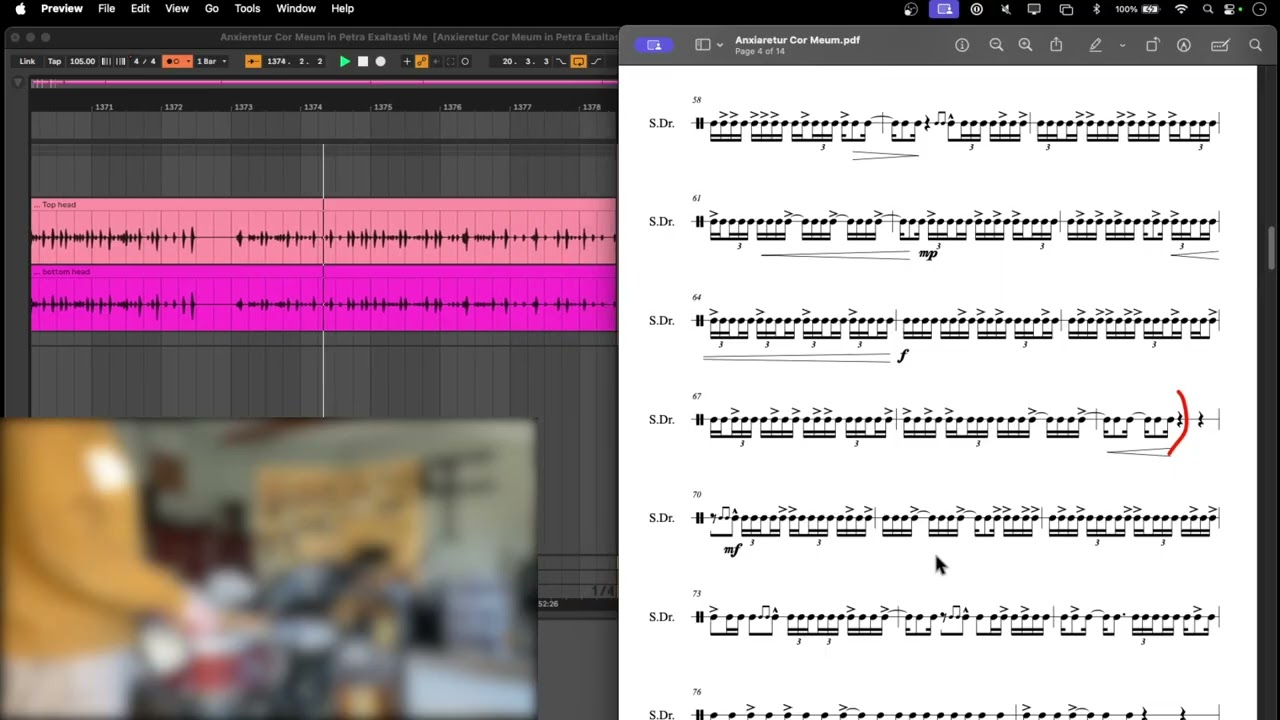Open the File menu
The height and width of the screenshot is (720, 1280).
tap(106, 9)
